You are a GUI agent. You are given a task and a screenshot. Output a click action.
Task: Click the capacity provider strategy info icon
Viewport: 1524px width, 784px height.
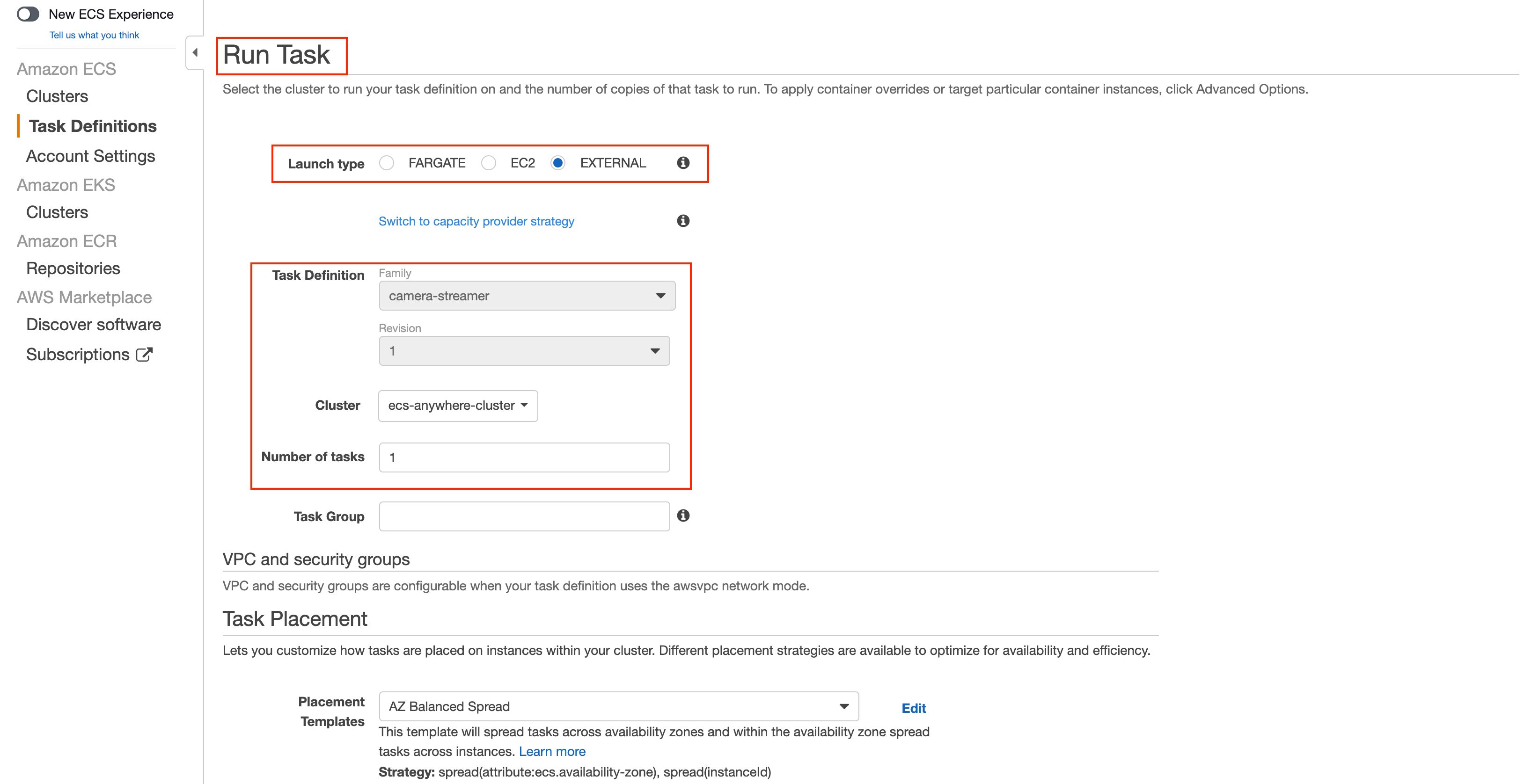pyautogui.click(x=683, y=220)
